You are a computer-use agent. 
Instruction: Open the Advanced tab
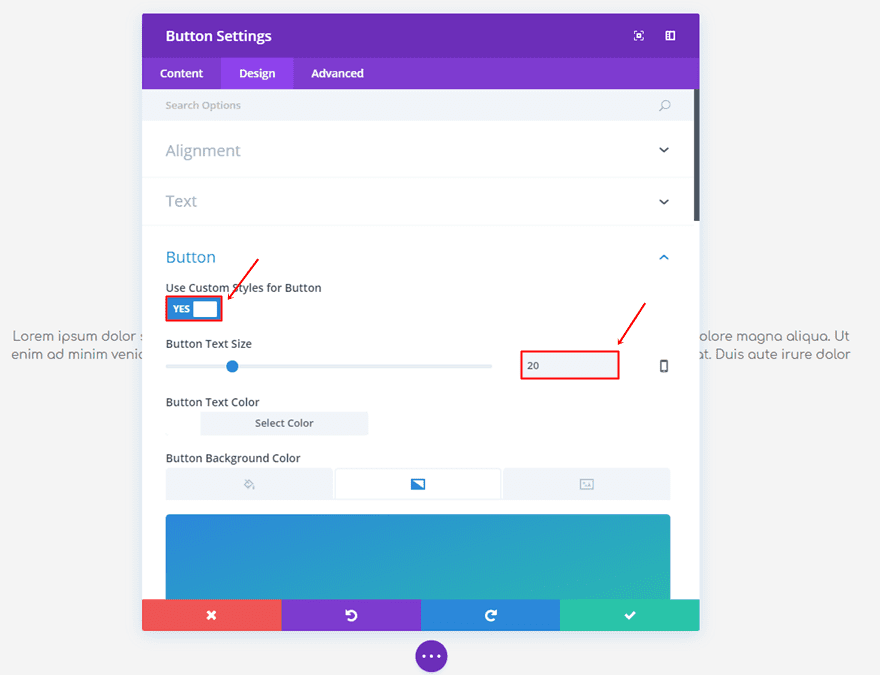click(337, 73)
